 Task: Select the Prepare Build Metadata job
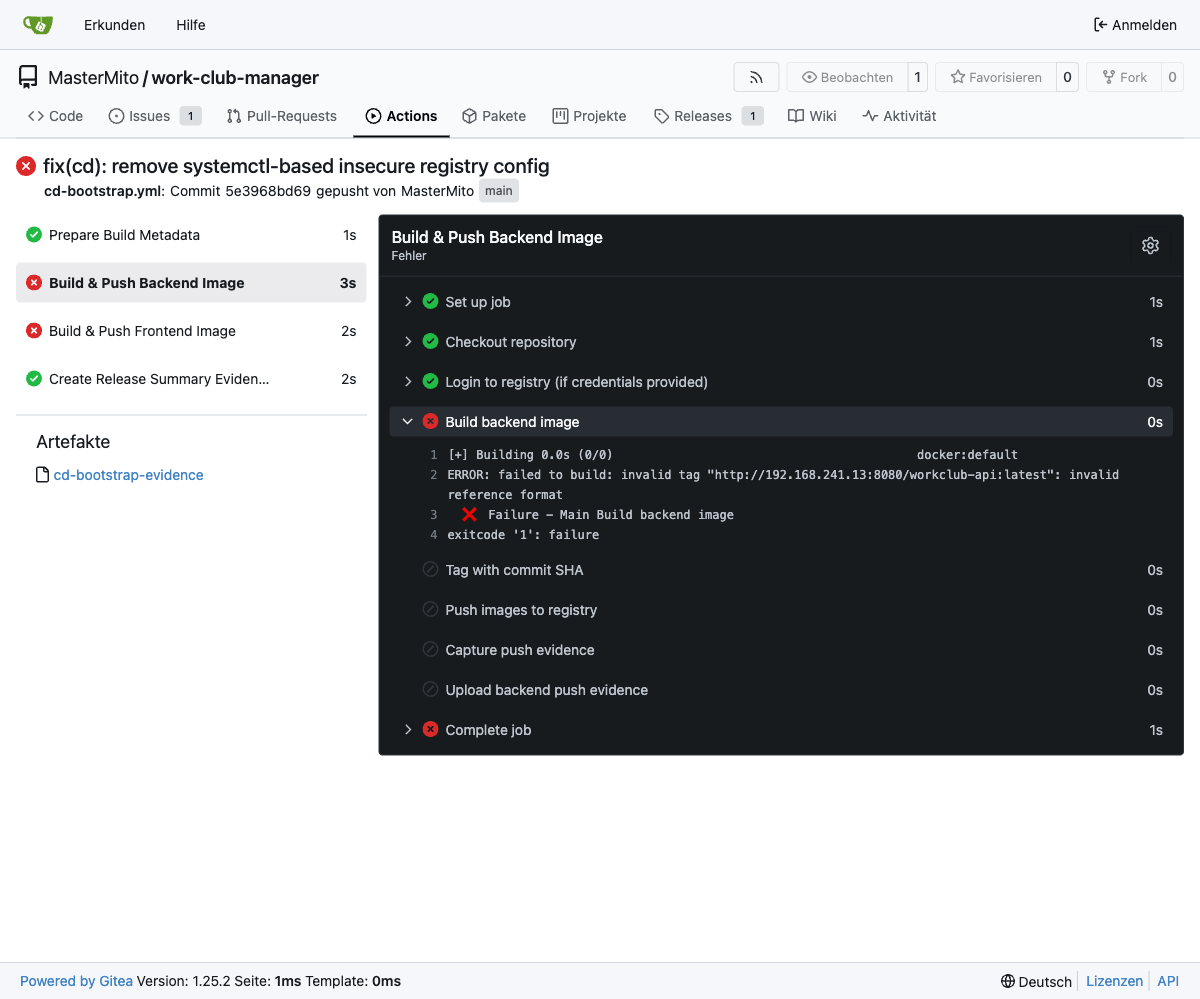[124, 235]
